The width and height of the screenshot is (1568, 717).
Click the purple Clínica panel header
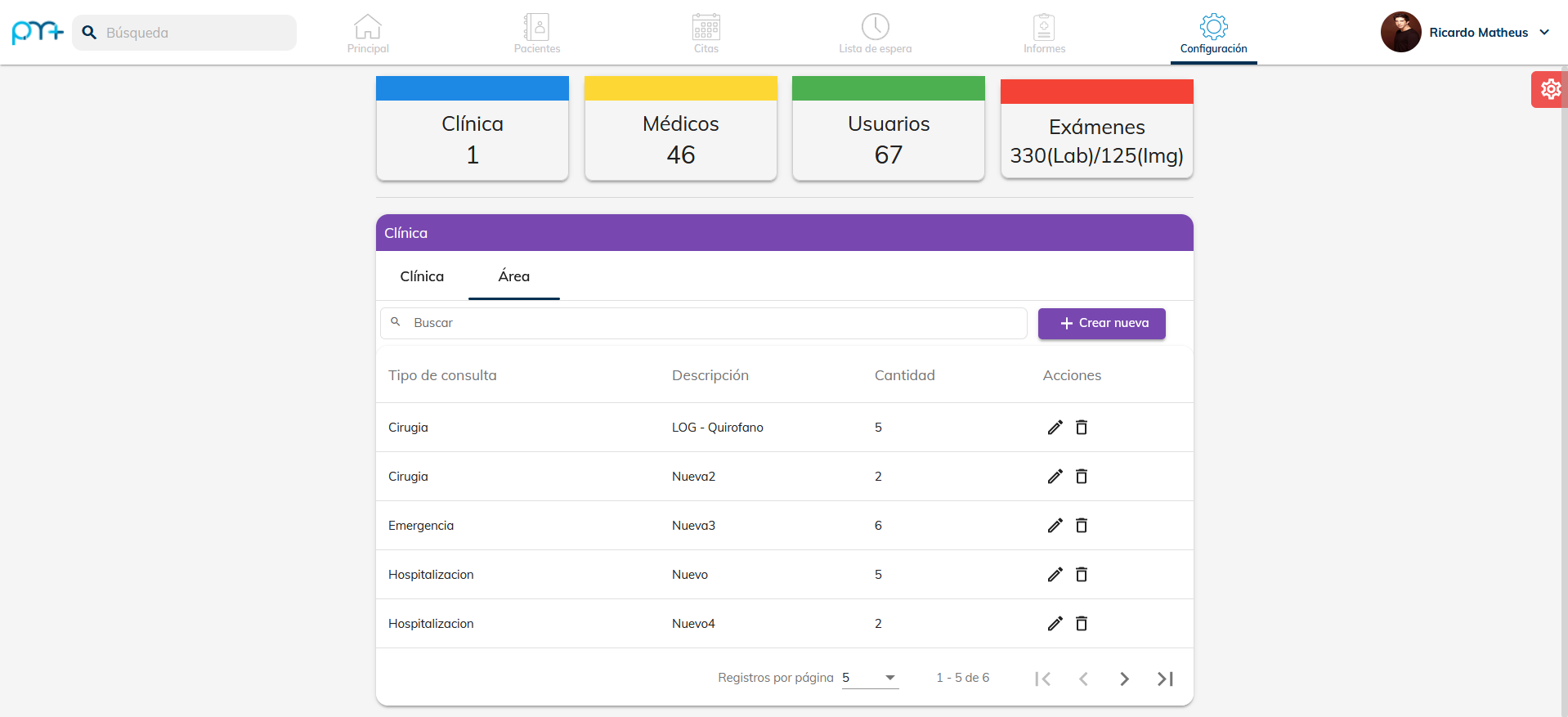pyautogui.click(x=785, y=233)
